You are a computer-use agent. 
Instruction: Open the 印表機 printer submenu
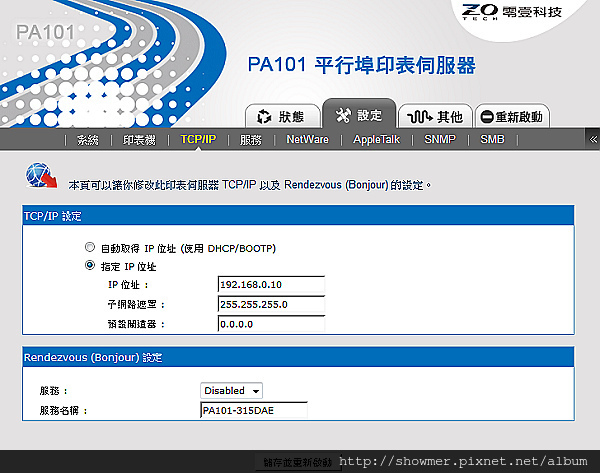coord(139,140)
